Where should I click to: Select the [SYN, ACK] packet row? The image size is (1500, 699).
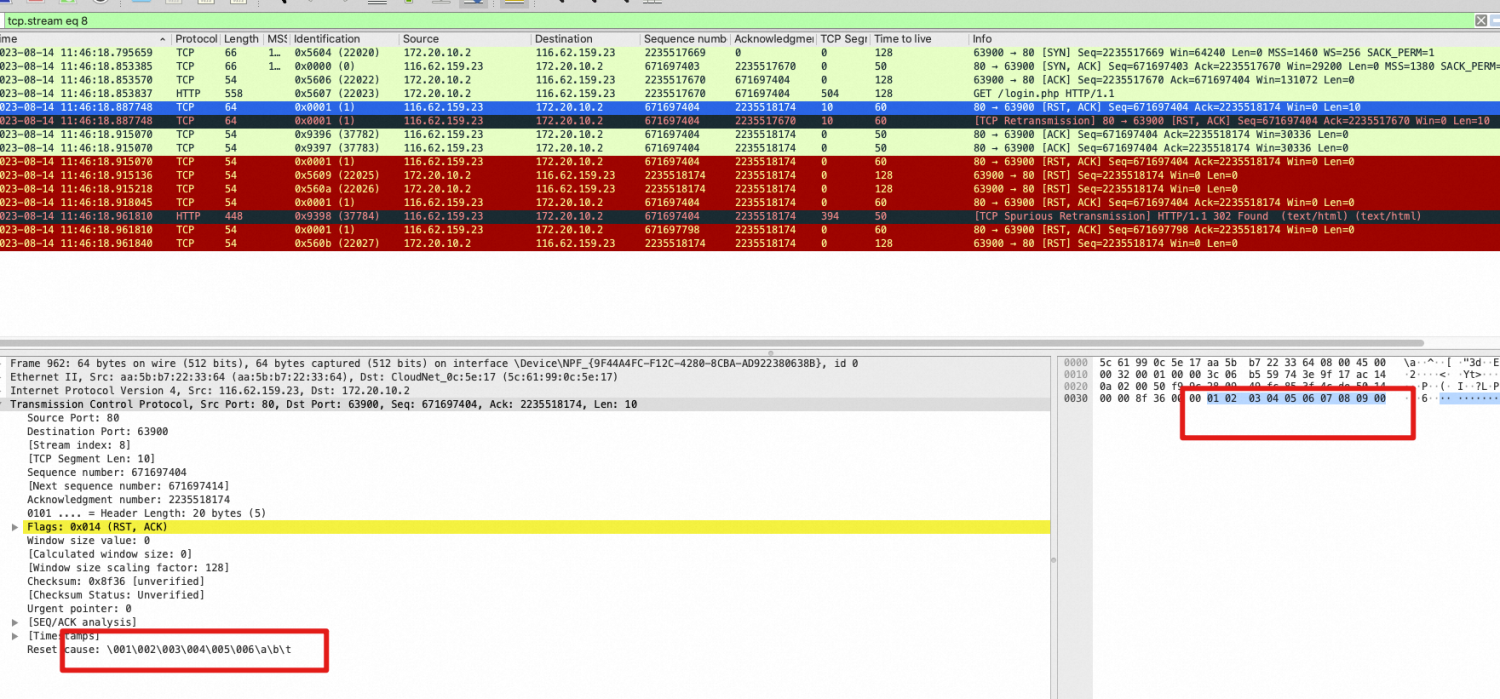coord(750,66)
